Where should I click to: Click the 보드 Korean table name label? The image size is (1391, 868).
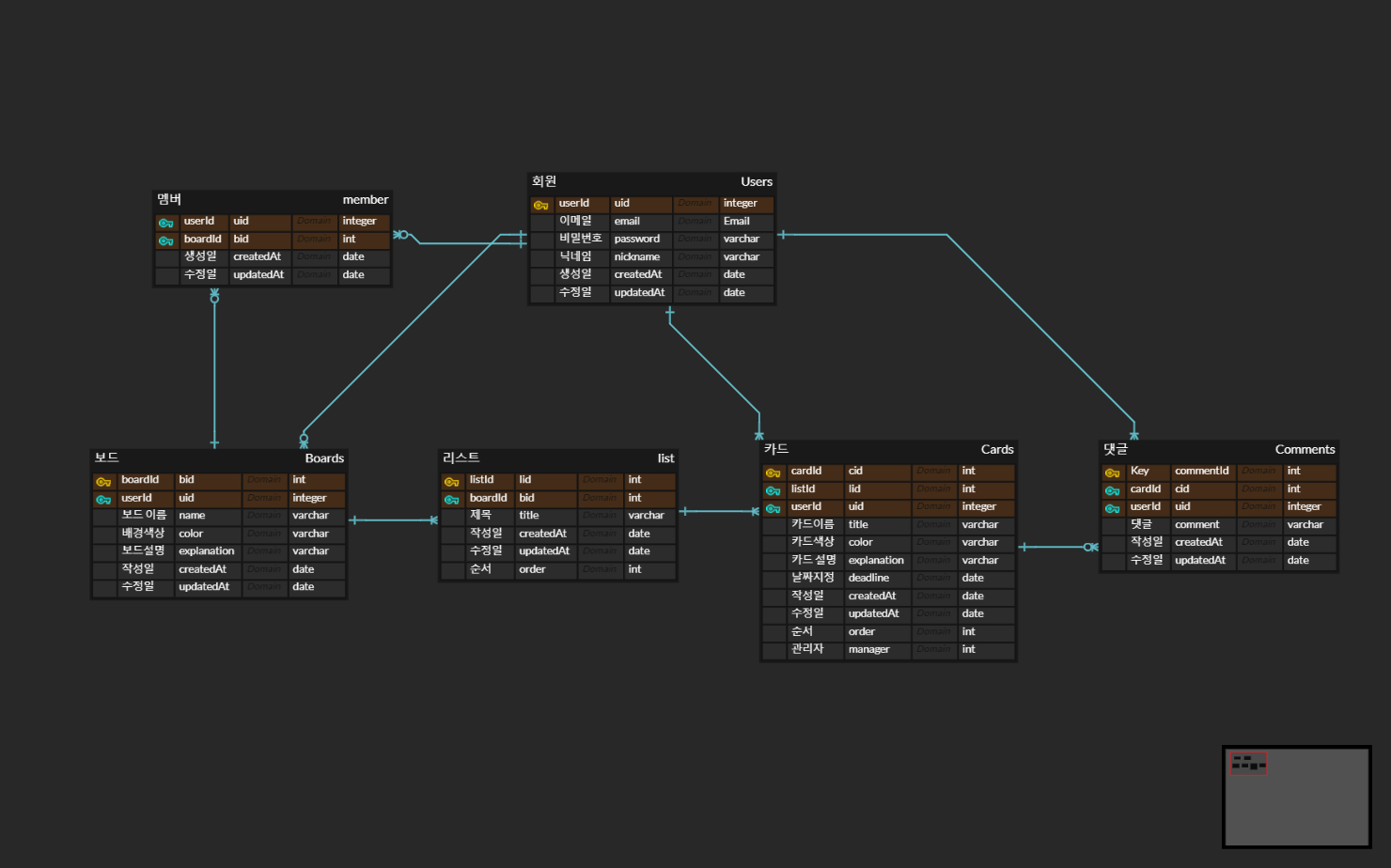point(106,457)
